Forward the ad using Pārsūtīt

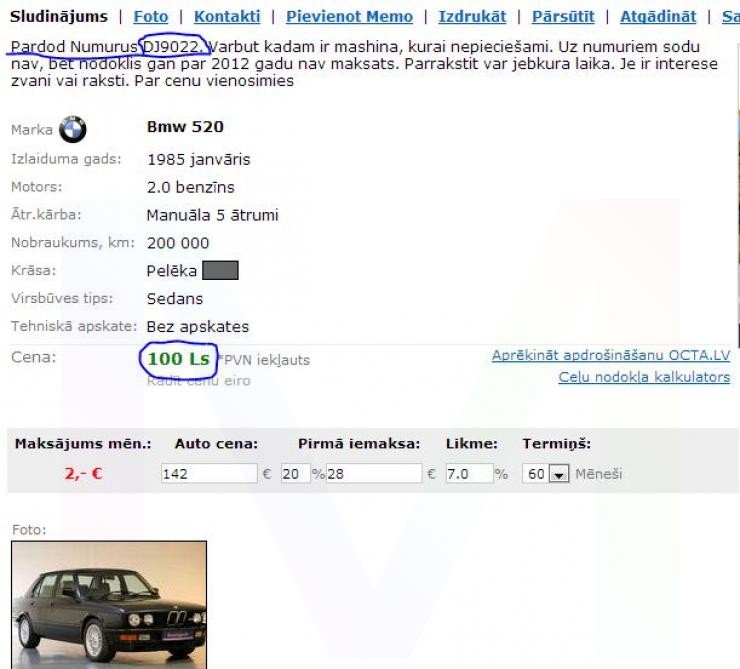(563, 16)
